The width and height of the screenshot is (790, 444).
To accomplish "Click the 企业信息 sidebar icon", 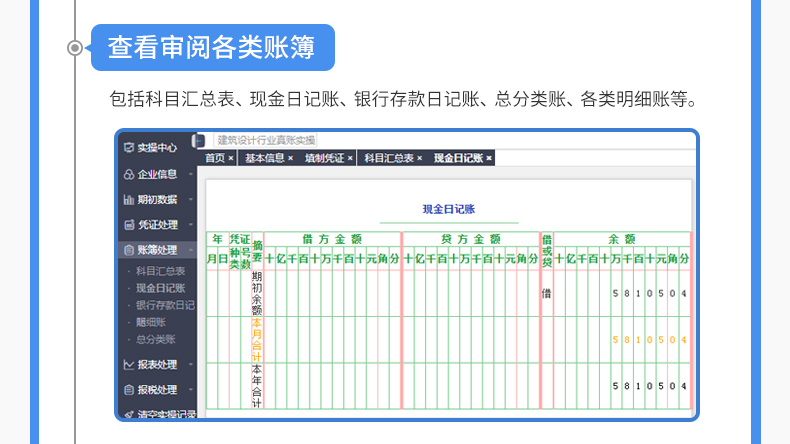I will (128, 174).
